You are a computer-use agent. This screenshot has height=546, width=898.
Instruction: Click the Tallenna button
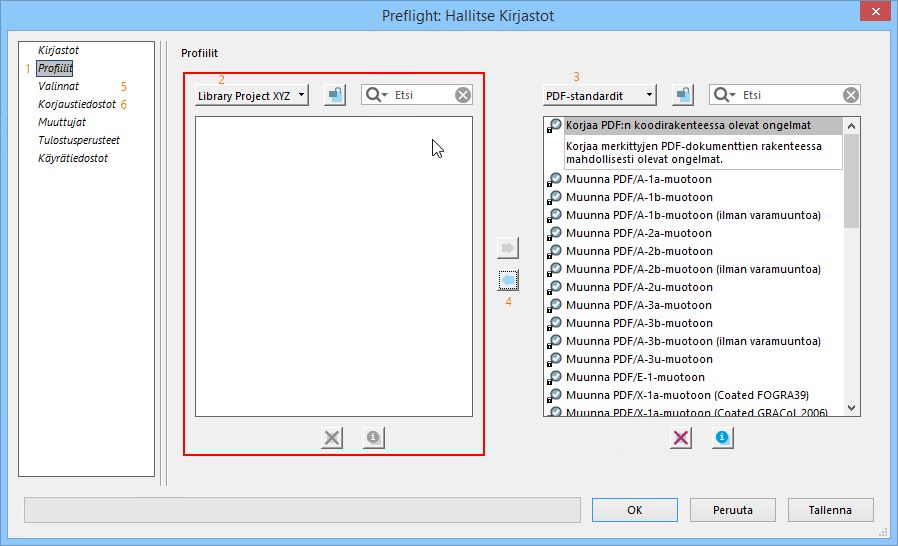(830, 510)
